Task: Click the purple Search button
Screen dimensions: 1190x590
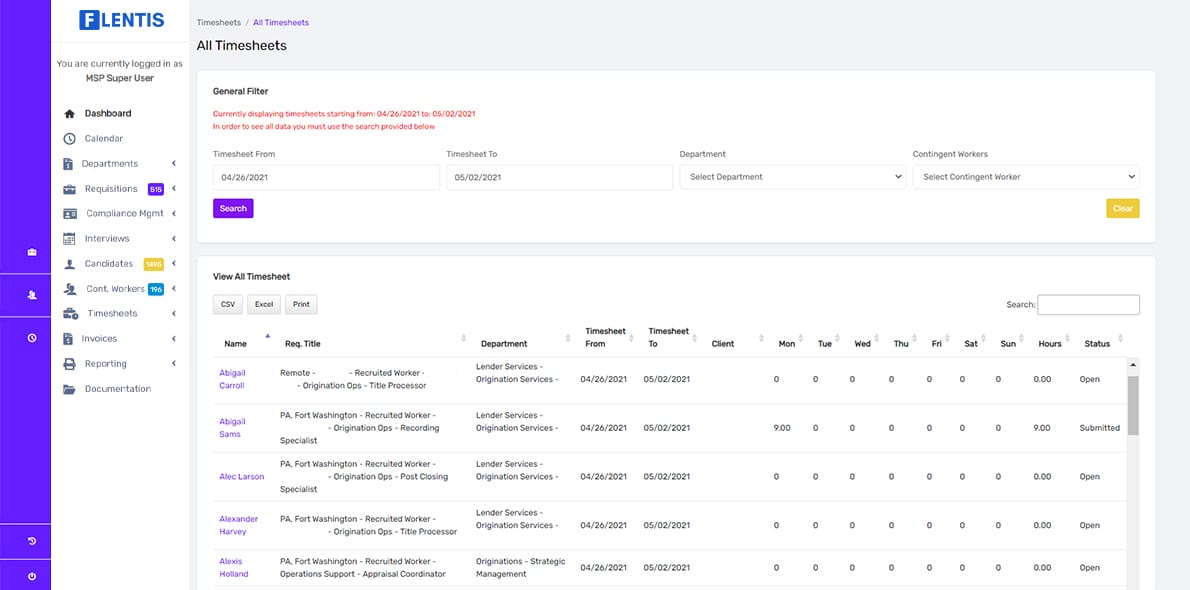Action: point(233,208)
